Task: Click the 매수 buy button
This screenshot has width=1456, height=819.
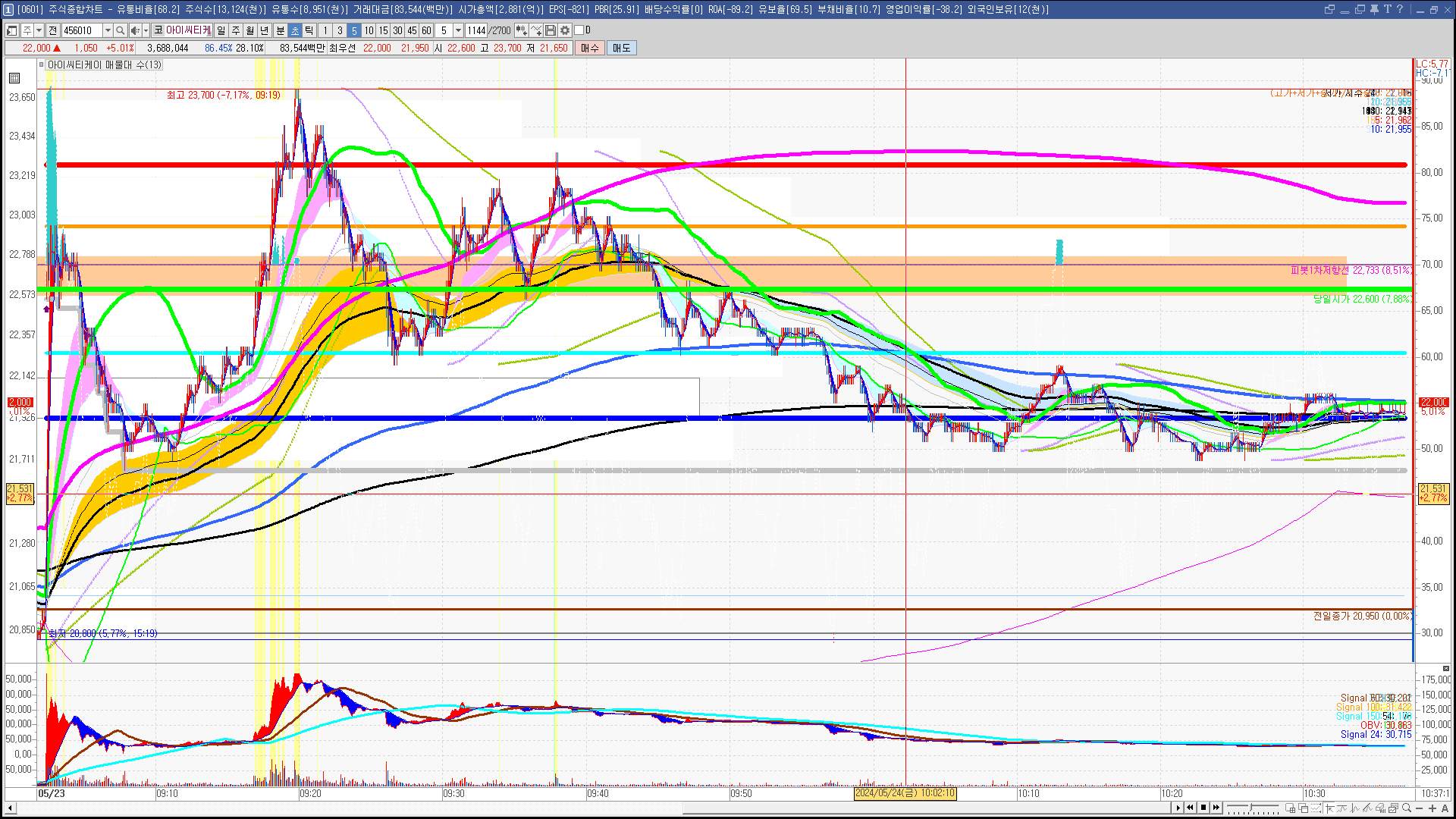Action: [590, 48]
